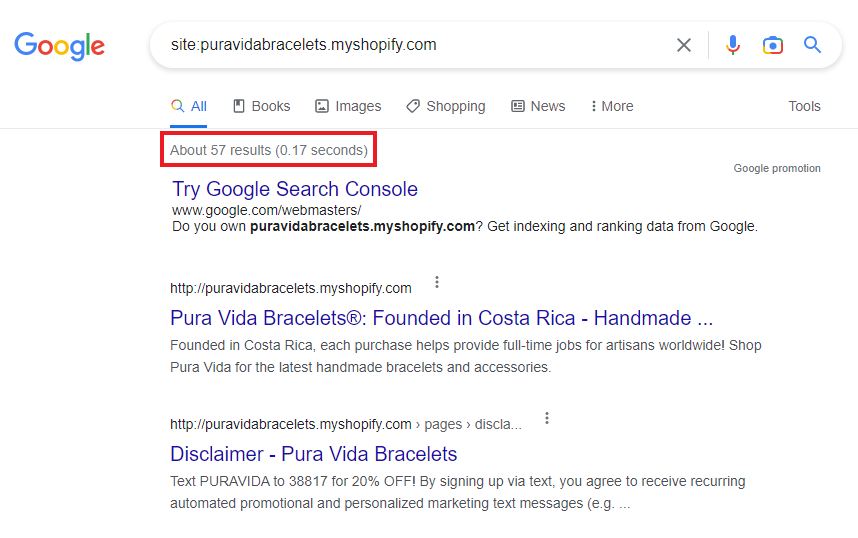Click the 'Text PURAVIDA to 38817' snippet

457,492
